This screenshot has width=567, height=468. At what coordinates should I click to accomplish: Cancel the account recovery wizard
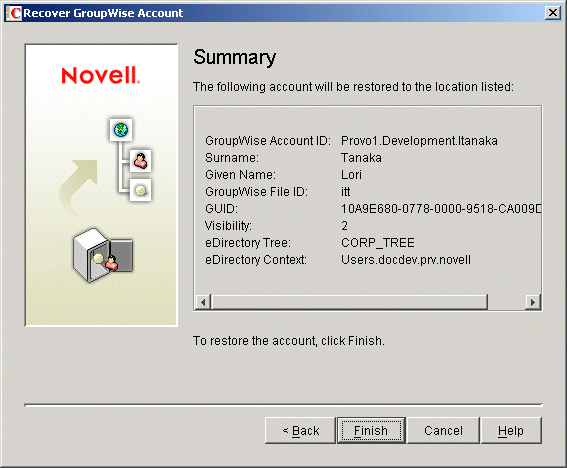443,430
